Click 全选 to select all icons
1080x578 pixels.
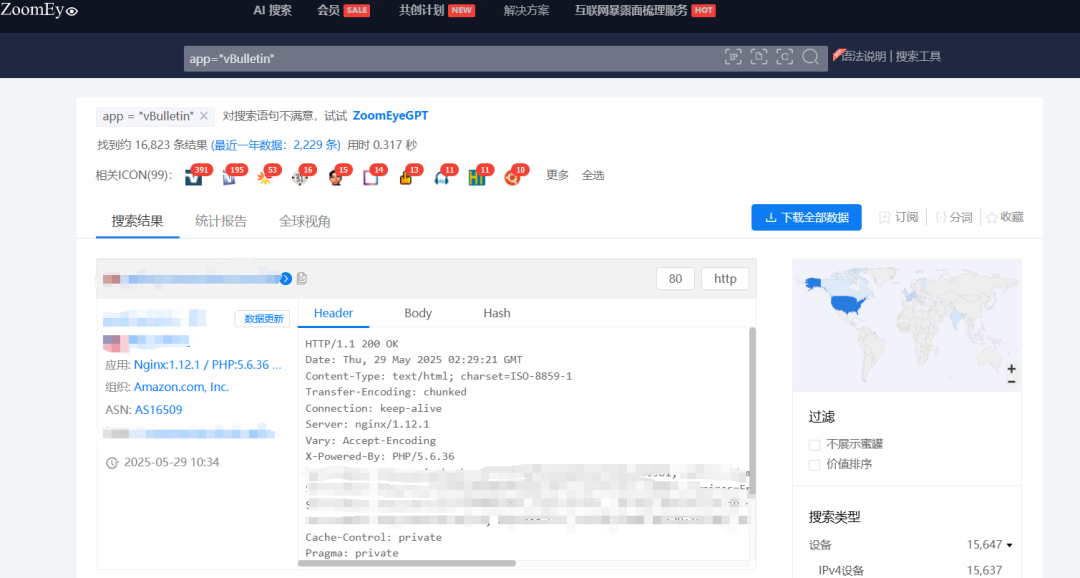(592, 175)
